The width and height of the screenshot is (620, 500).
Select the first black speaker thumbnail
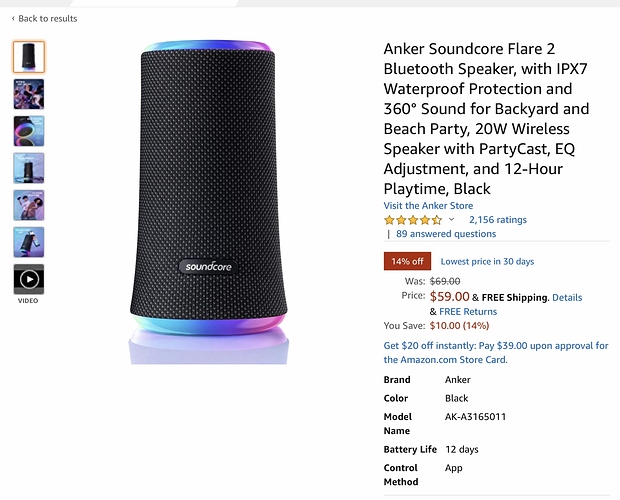[x=29, y=57]
